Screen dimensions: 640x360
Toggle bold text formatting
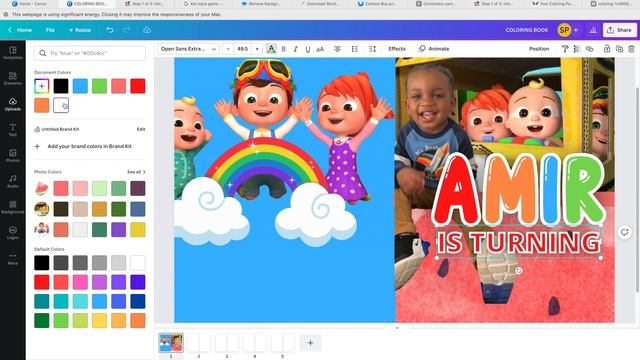point(284,49)
